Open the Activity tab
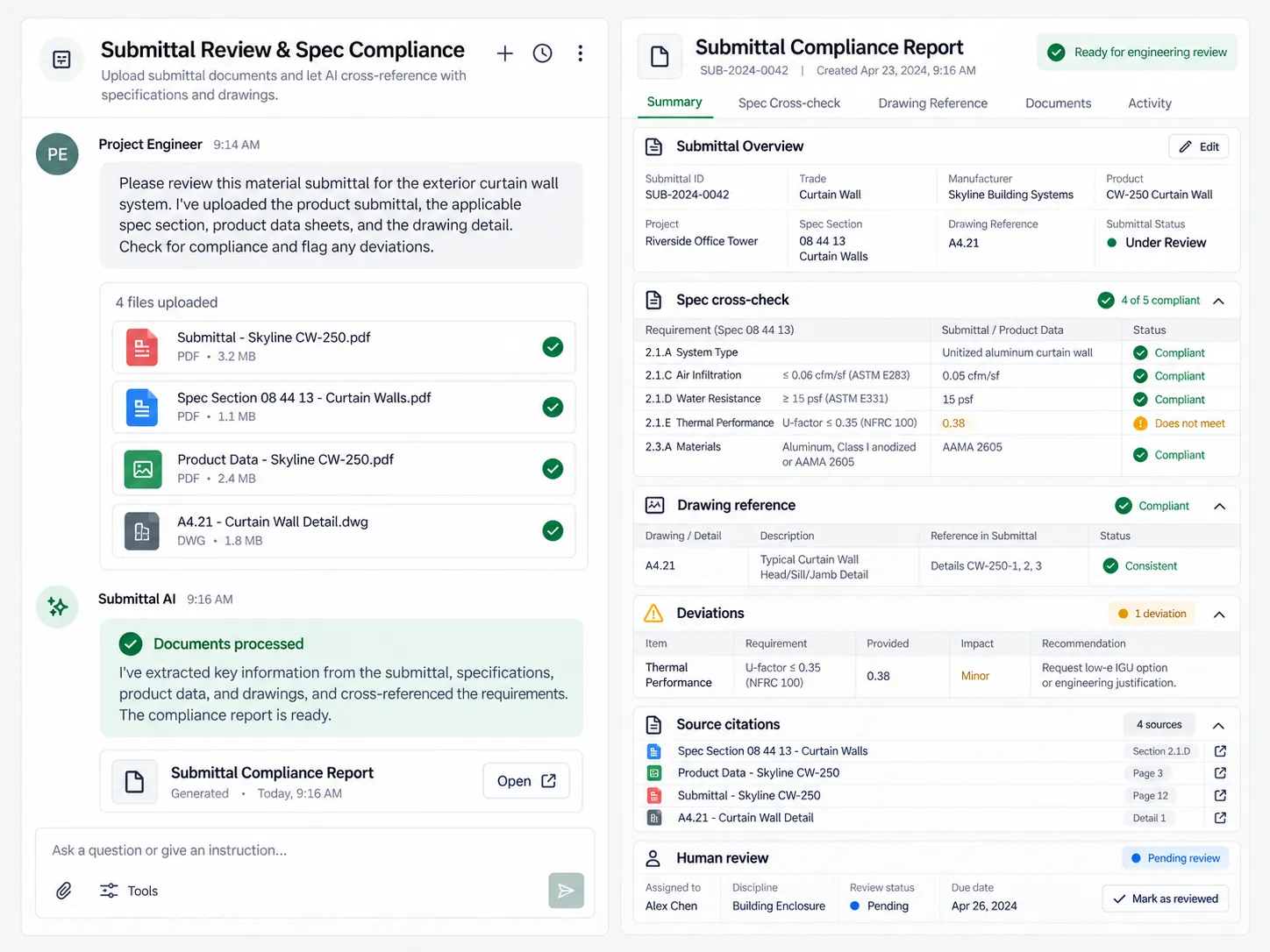Screen dimensions: 1270x952 (1150, 103)
